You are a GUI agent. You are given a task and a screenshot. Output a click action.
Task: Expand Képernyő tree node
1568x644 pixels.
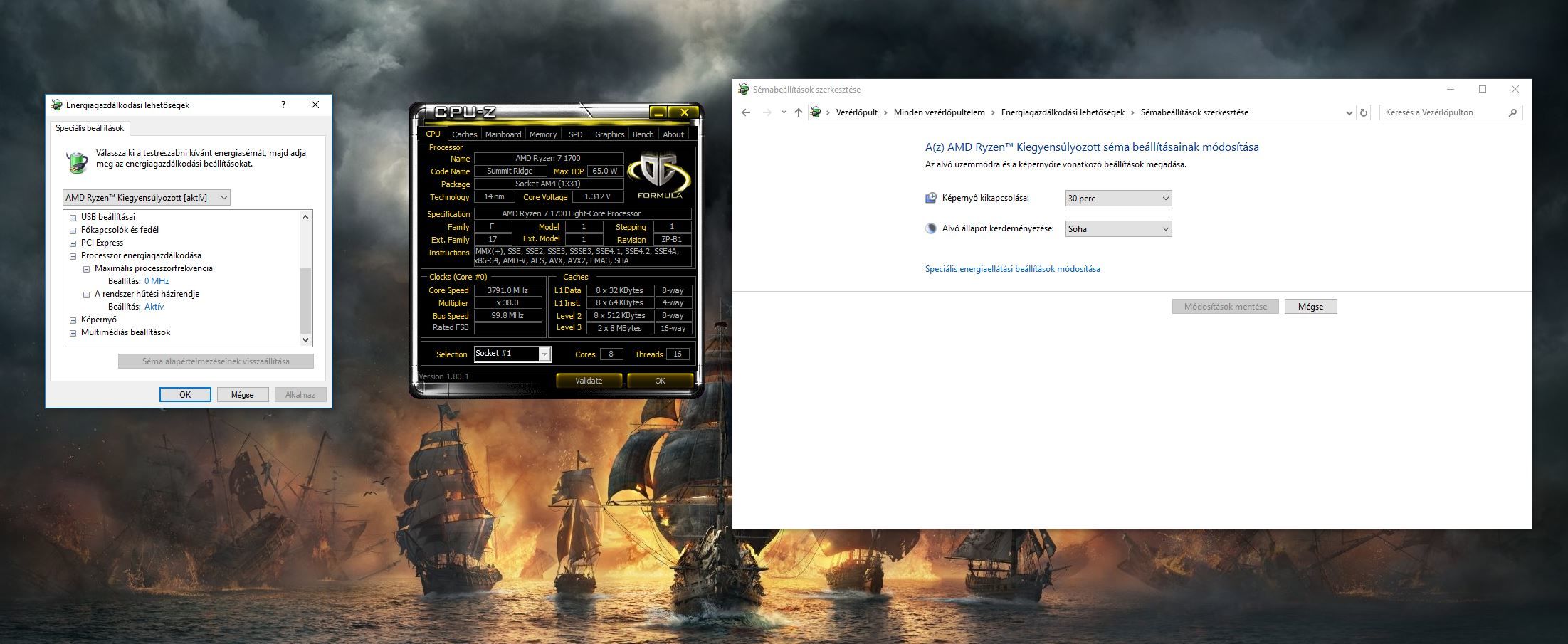73,320
